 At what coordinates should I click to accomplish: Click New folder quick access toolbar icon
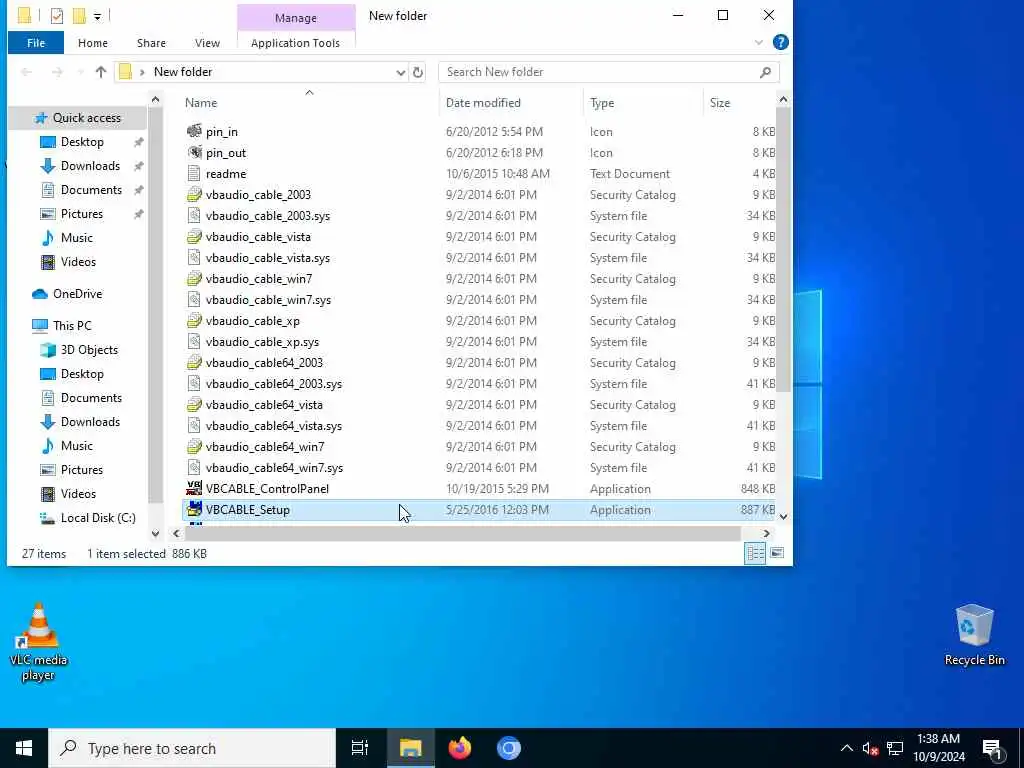[79, 16]
